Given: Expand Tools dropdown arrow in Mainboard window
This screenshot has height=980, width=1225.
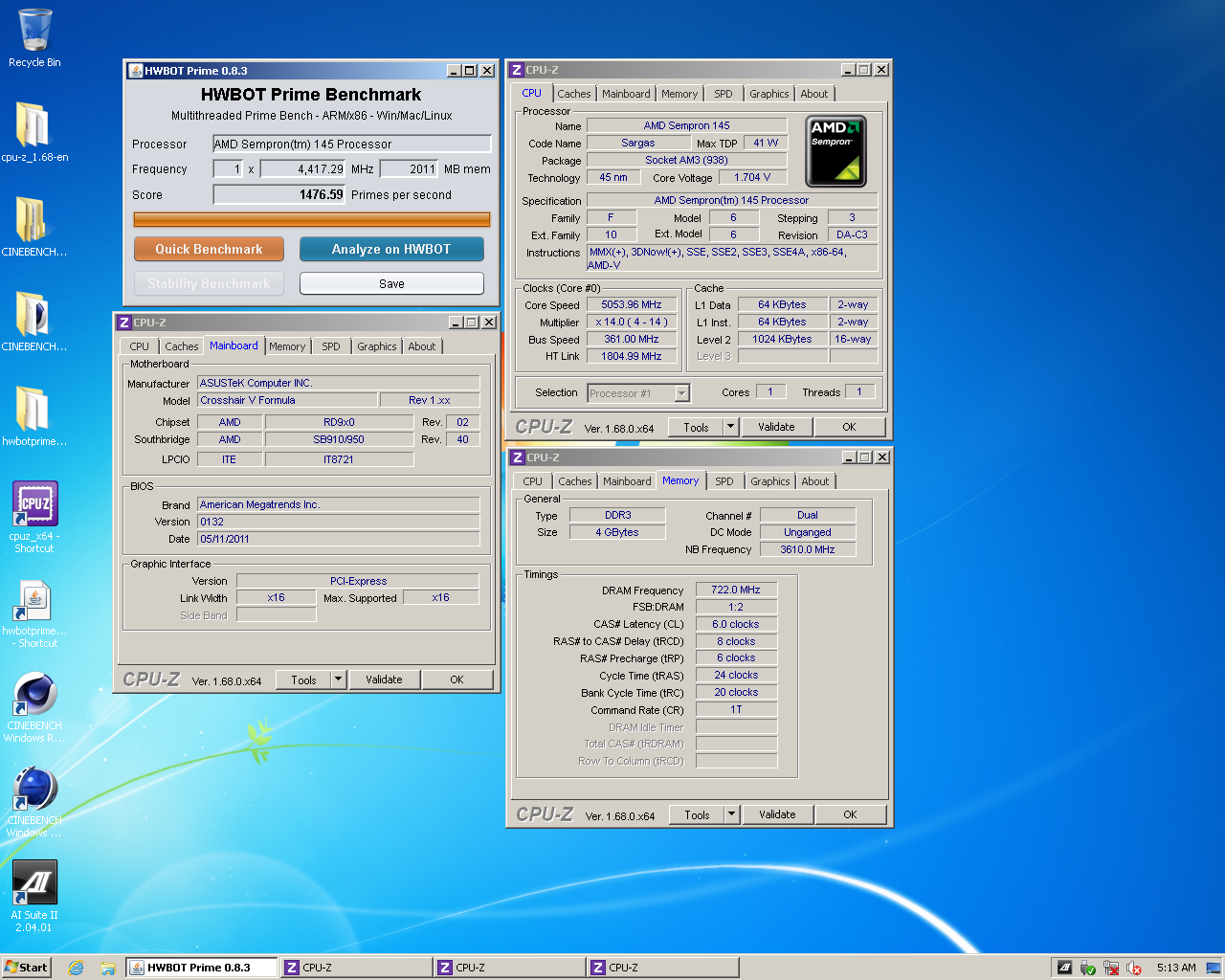Looking at the screenshot, I should tap(338, 679).
